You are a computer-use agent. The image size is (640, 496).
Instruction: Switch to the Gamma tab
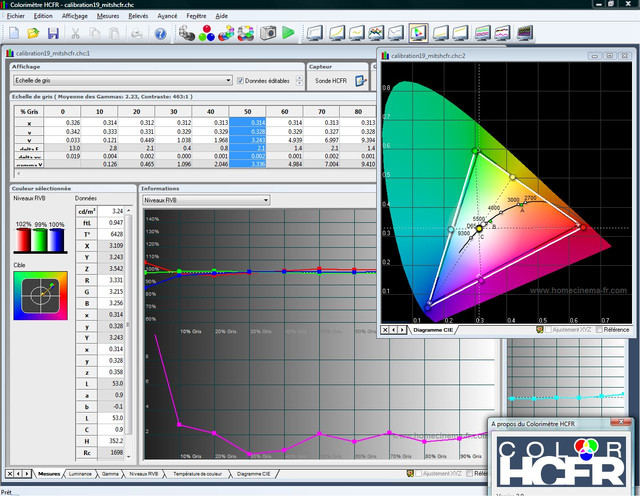[109, 473]
